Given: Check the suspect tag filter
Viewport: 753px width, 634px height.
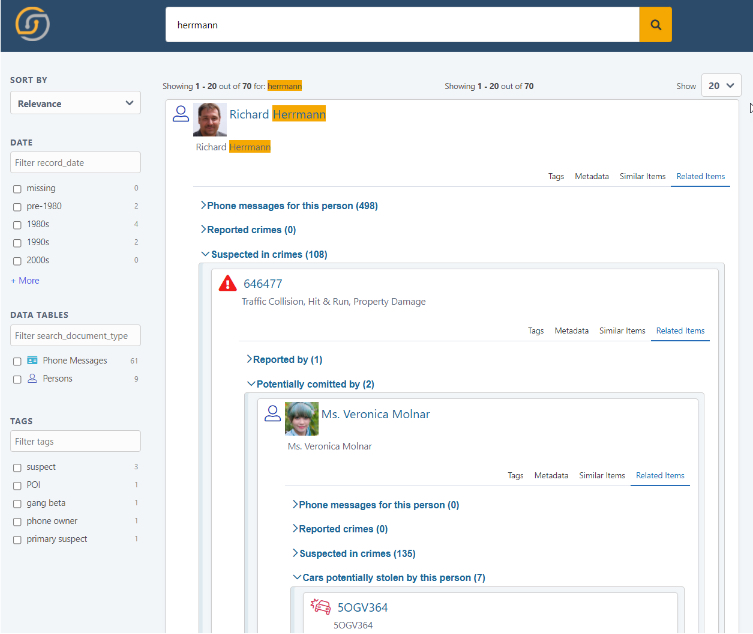Looking at the screenshot, I should click(17, 468).
